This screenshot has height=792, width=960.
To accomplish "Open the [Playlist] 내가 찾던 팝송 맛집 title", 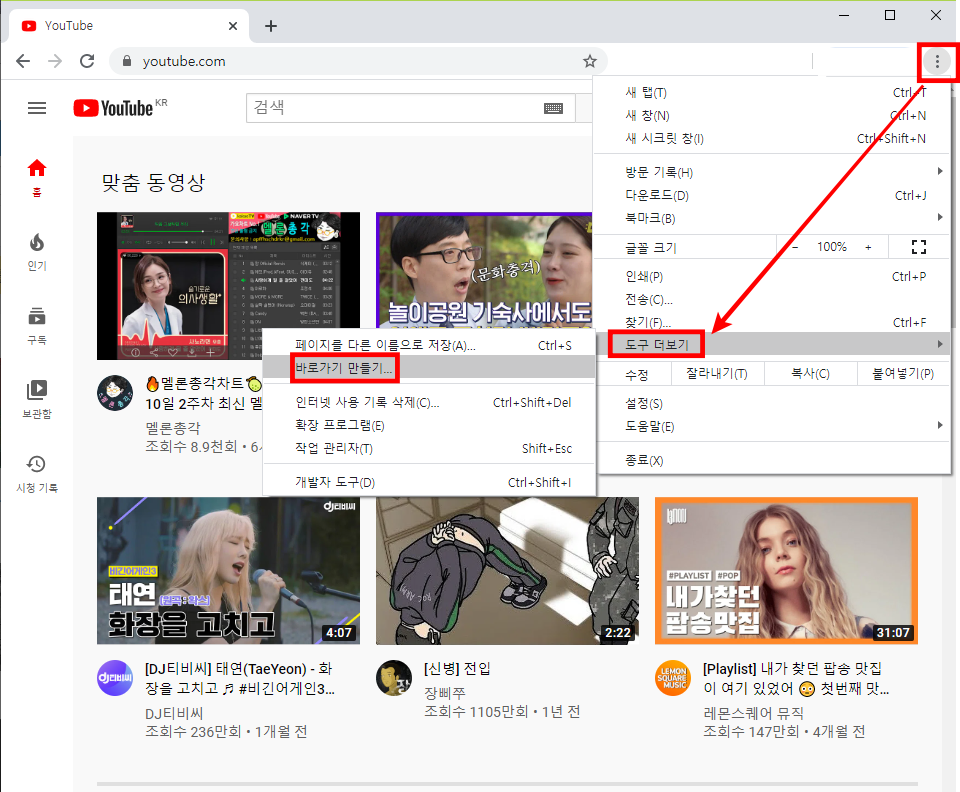I will point(795,678).
